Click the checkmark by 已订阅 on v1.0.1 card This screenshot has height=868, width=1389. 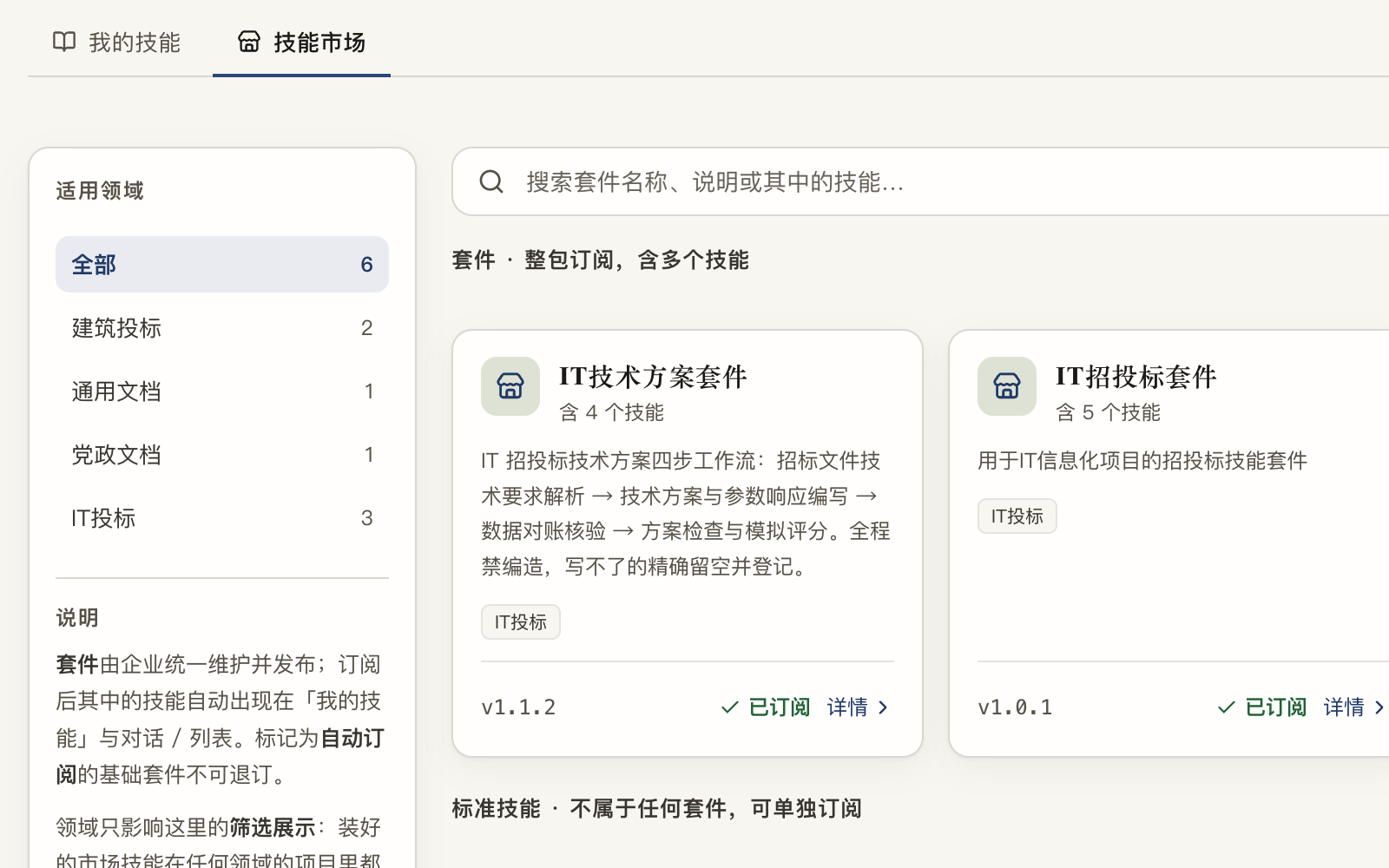pos(1227,707)
